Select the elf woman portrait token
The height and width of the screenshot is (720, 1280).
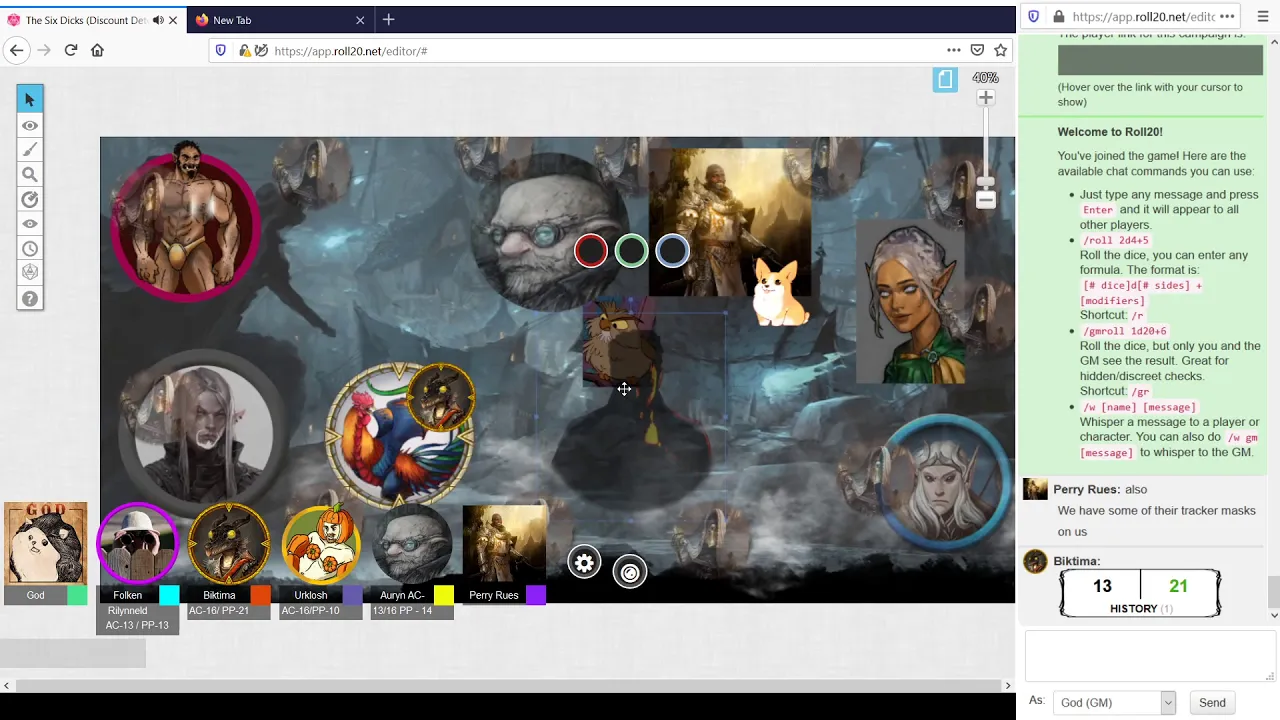[910, 303]
